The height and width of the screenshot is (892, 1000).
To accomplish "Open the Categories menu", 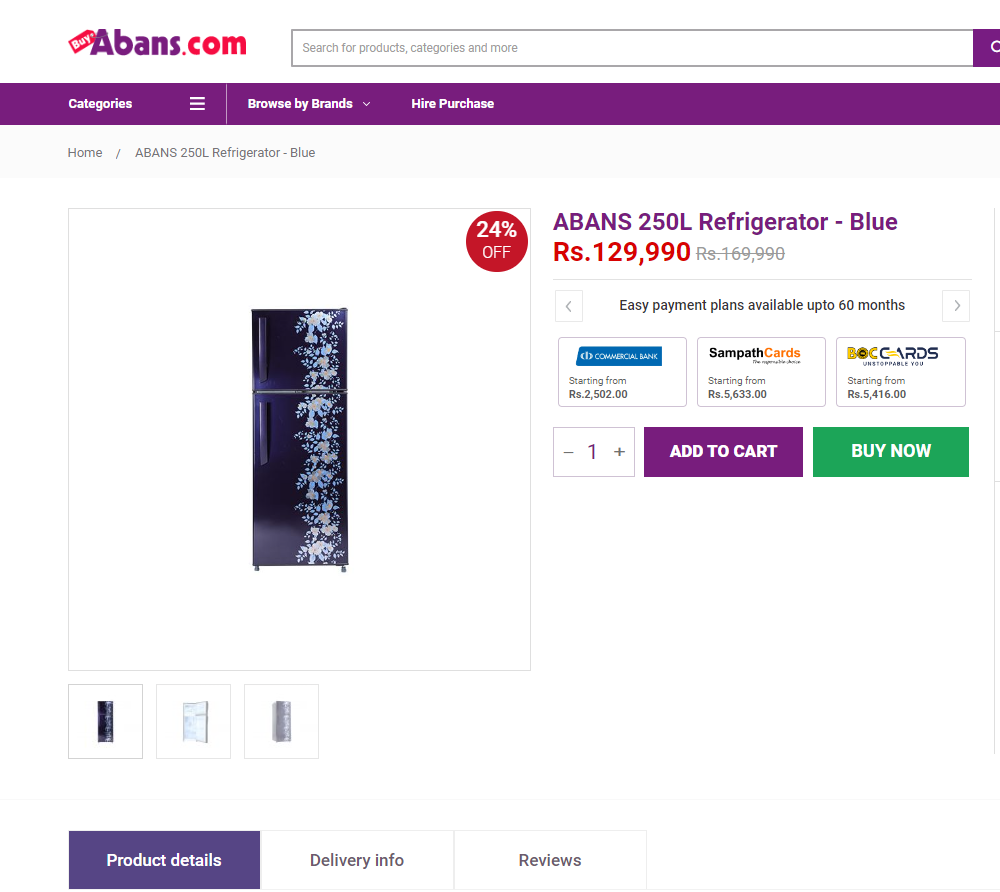I will point(100,103).
